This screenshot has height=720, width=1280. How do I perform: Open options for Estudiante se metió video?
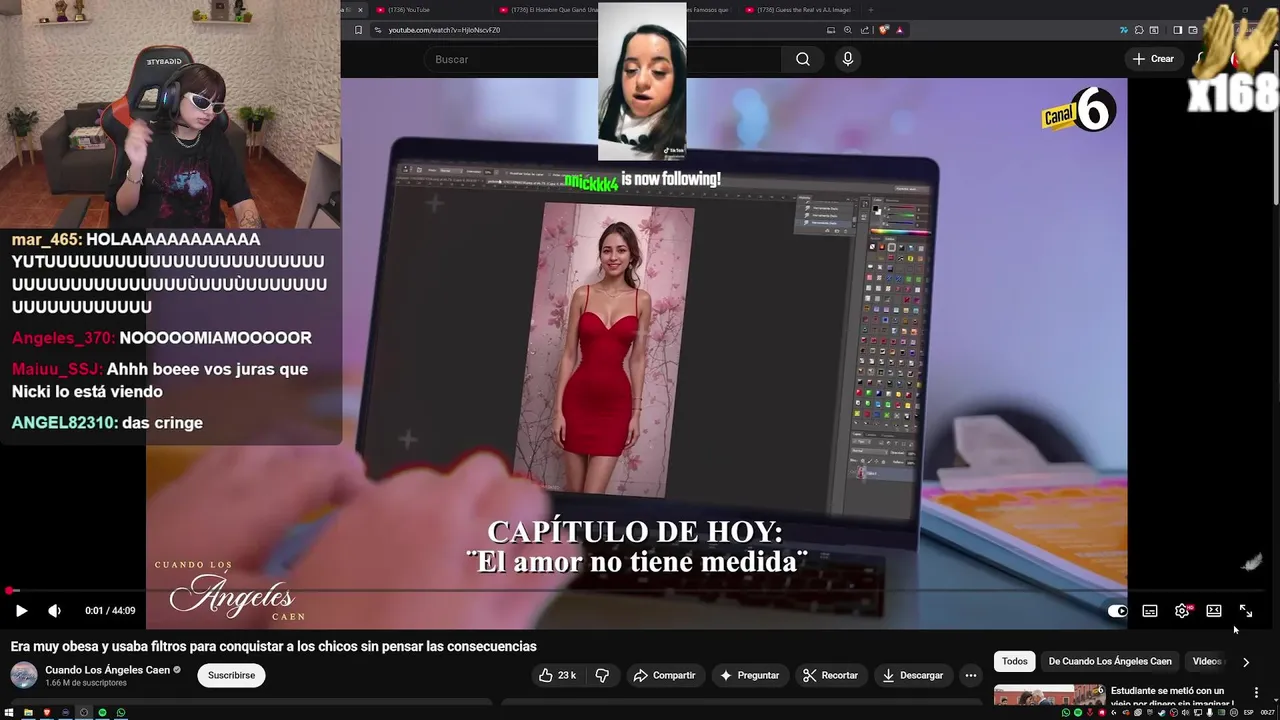[x=1256, y=692]
